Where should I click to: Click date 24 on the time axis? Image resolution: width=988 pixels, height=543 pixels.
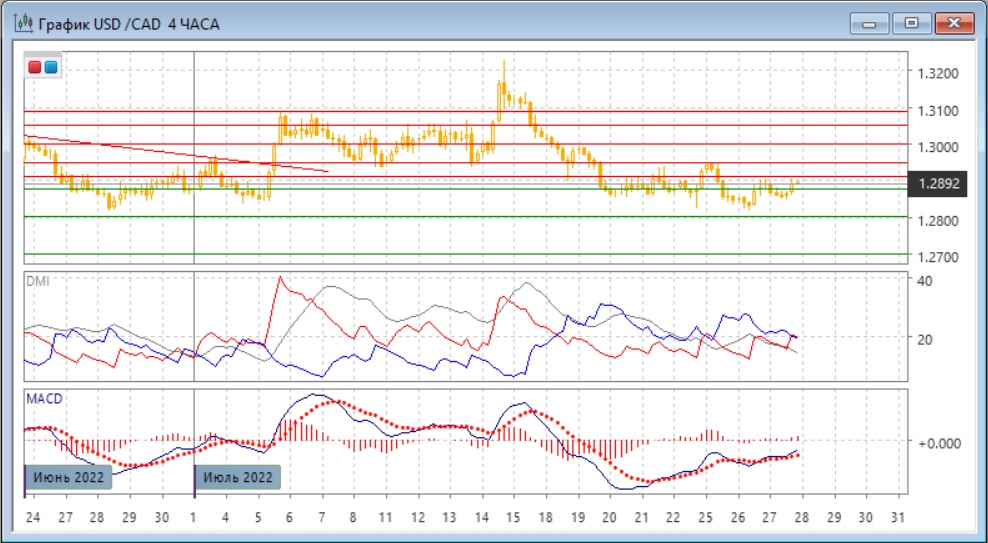[x=33, y=518]
